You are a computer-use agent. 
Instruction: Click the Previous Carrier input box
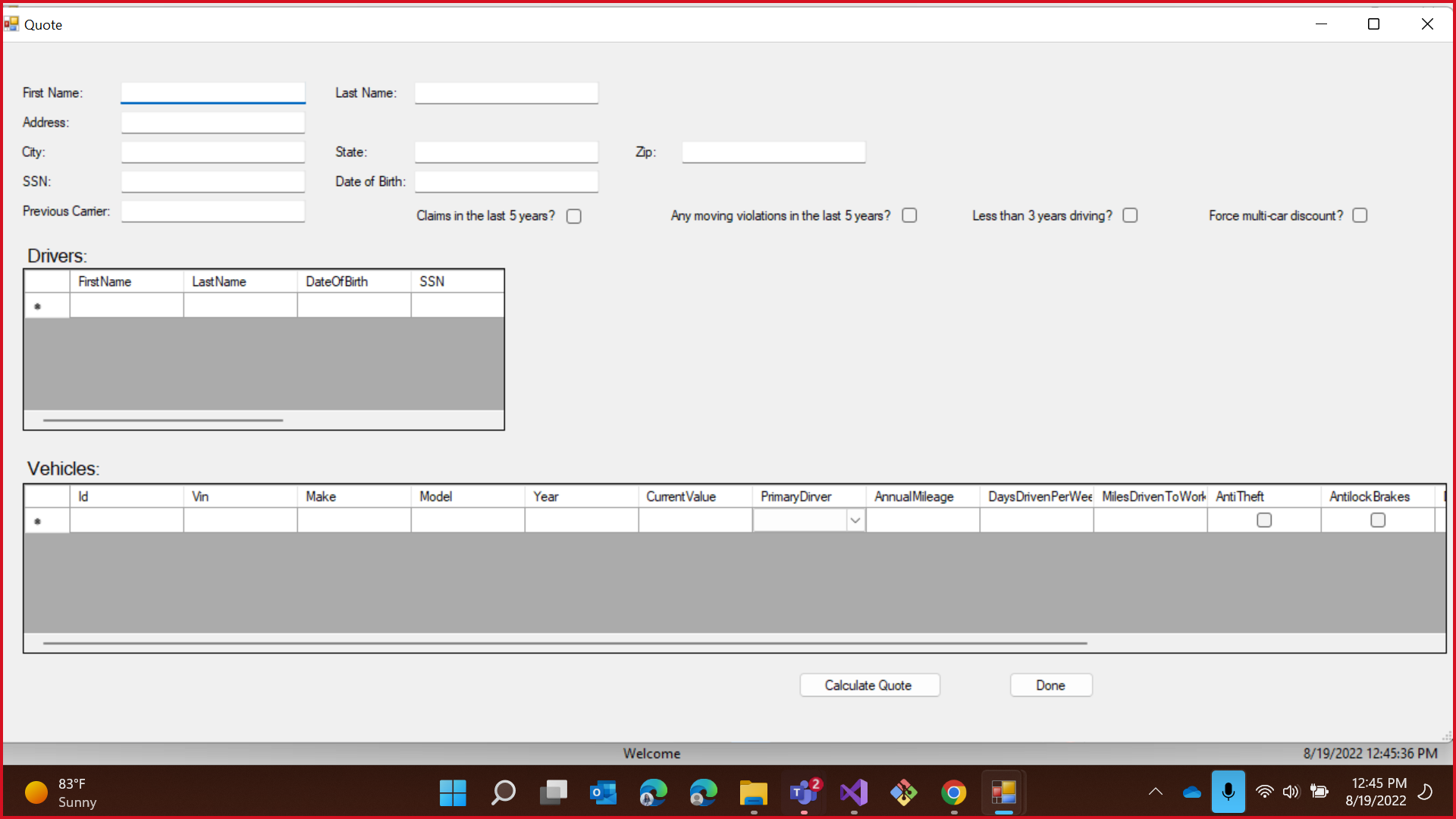click(213, 212)
